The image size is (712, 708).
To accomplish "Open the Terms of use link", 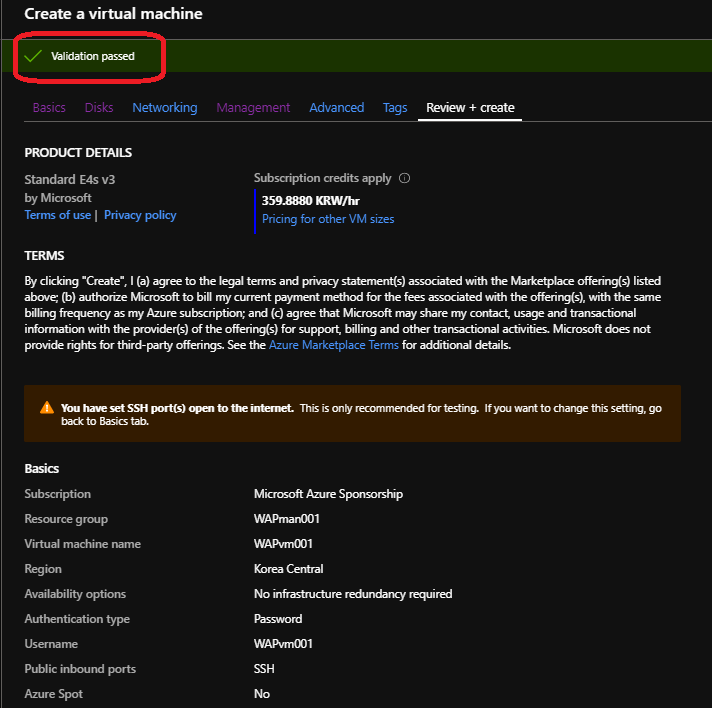I will pos(58,215).
